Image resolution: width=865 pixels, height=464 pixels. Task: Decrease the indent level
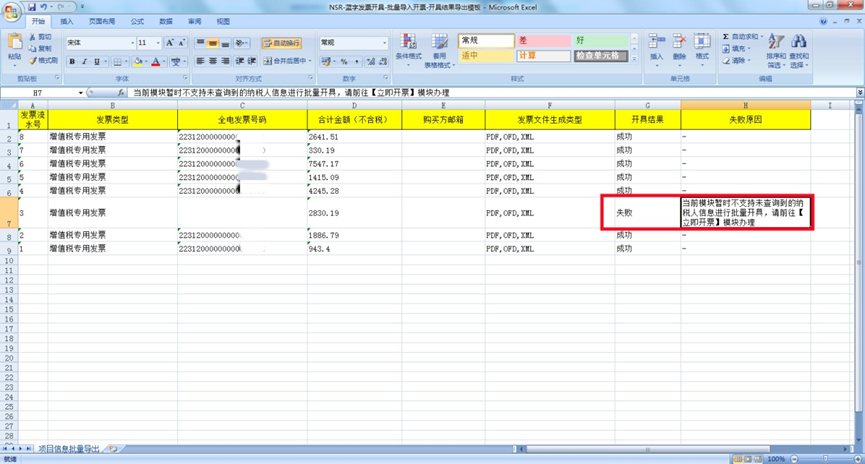tap(239, 61)
